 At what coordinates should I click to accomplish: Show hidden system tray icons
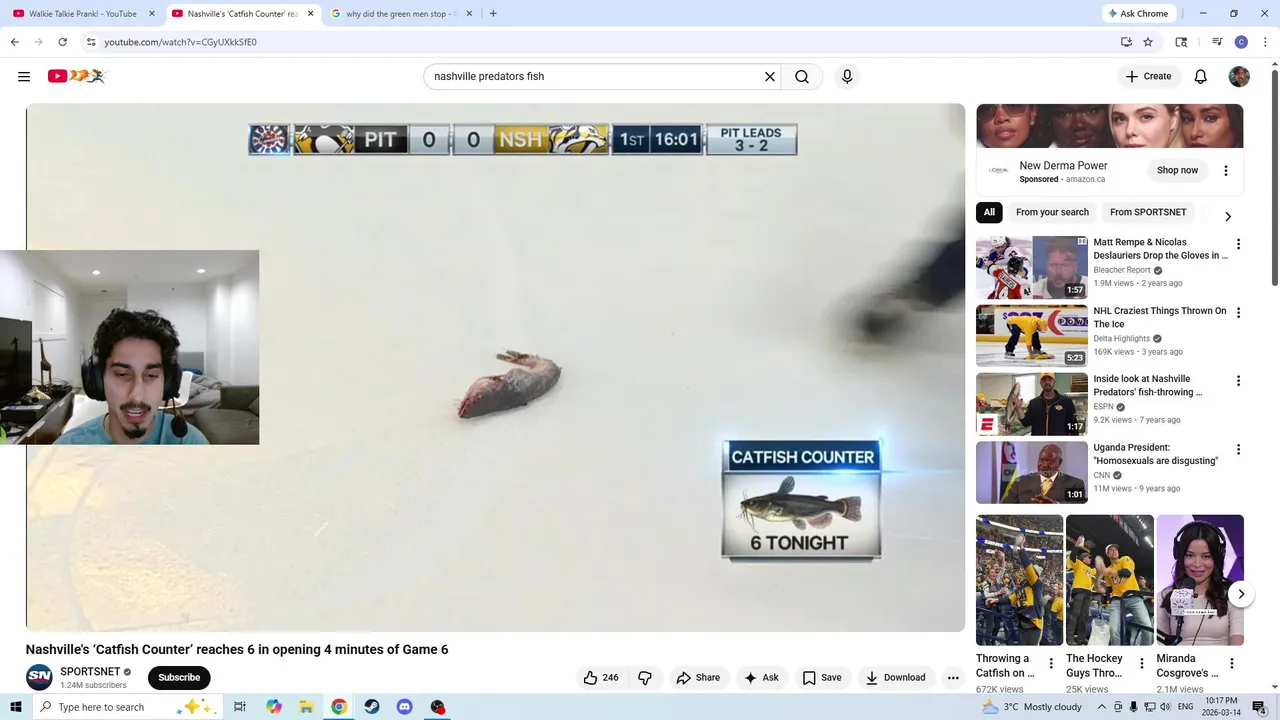1101,707
